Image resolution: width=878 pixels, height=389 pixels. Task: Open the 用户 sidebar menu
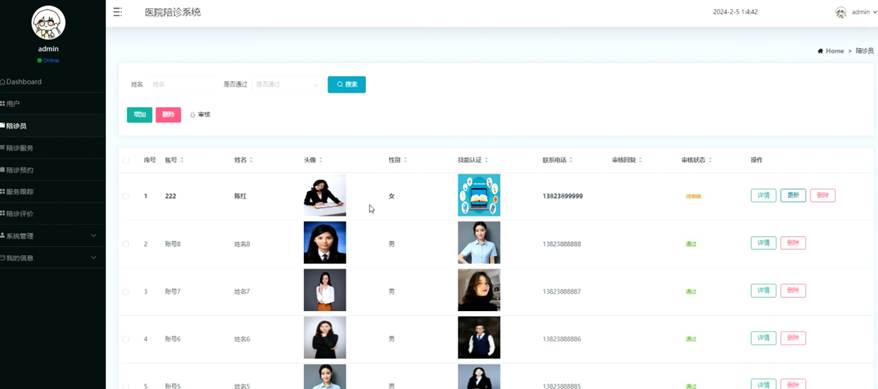click(x=53, y=104)
